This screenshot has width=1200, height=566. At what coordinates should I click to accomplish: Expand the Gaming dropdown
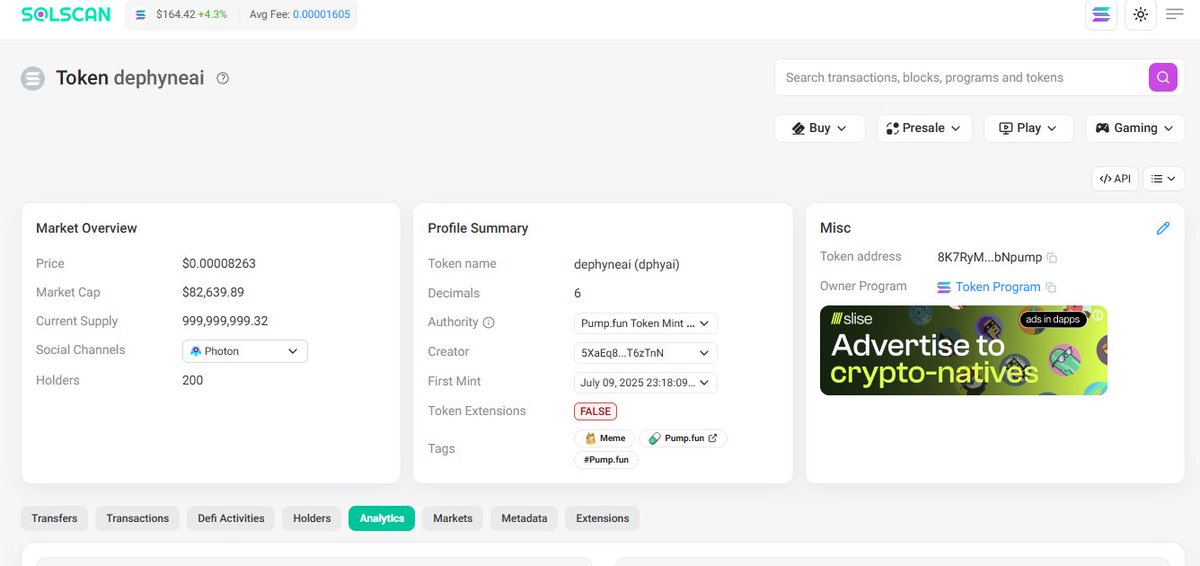click(1135, 128)
